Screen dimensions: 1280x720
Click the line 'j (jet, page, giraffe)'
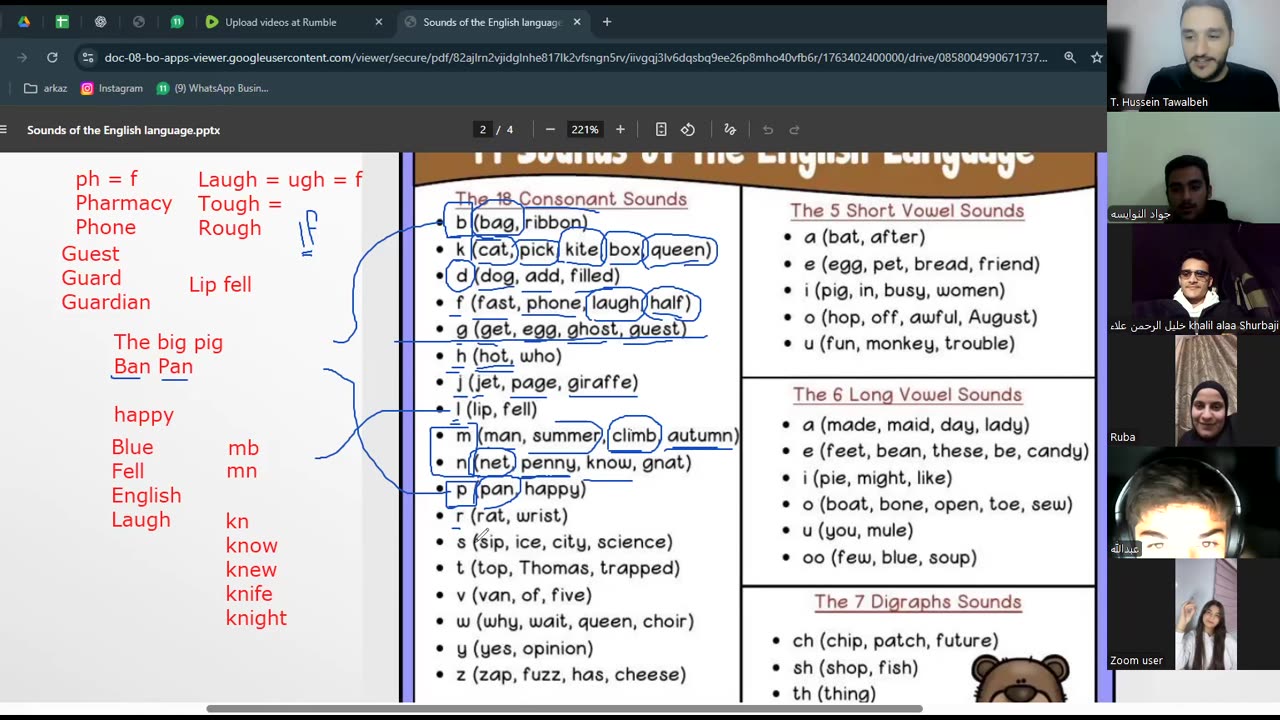click(x=547, y=383)
